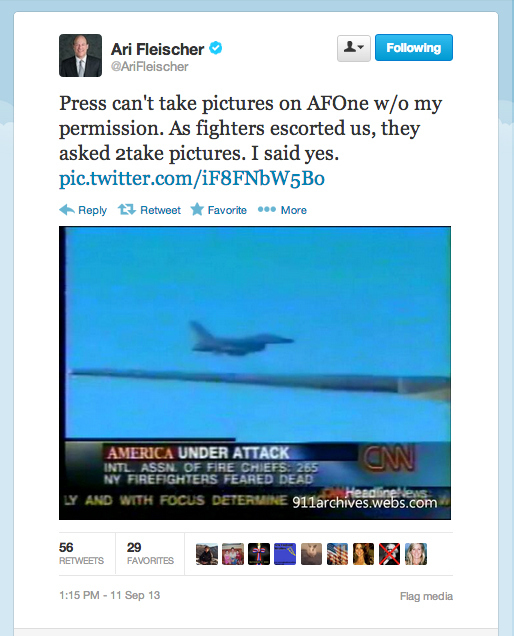The image size is (514, 636).
Task: Click the American flag user avatar
Action: tap(337, 554)
